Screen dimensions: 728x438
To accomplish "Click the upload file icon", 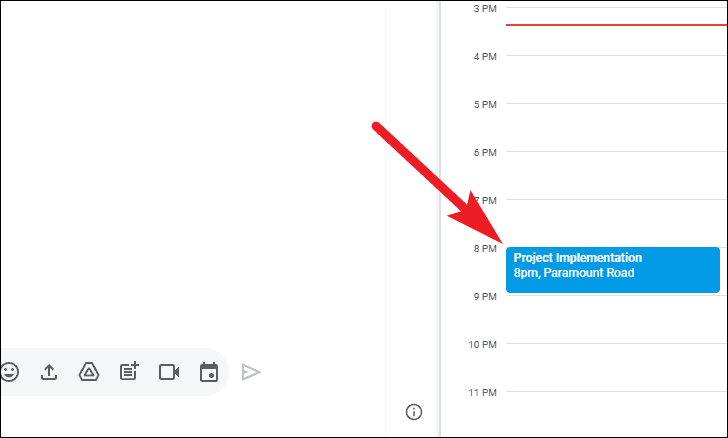I will click(x=49, y=372).
